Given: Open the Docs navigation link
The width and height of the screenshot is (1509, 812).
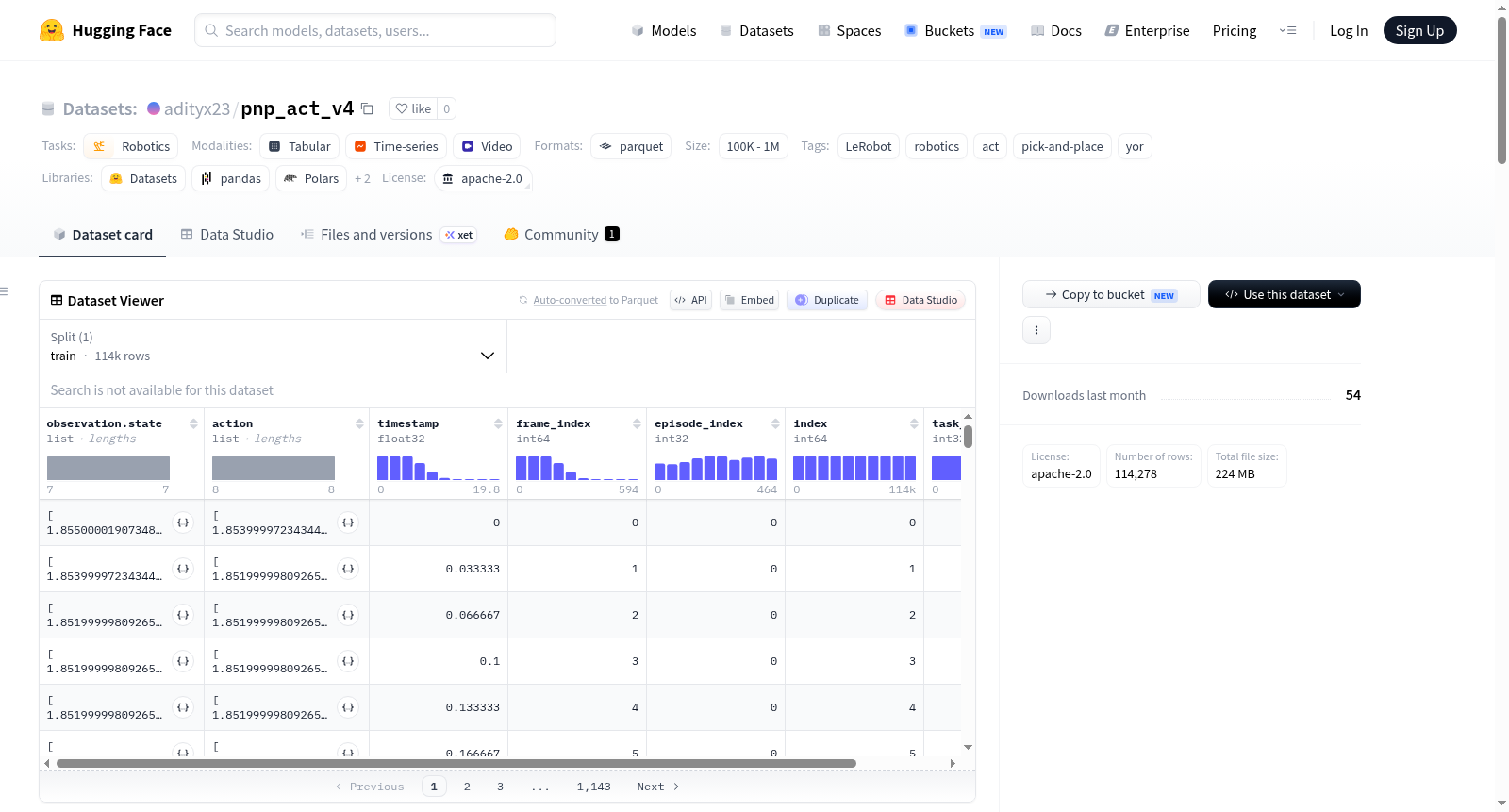Looking at the screenshot, I should click(x=1056, y=30).
